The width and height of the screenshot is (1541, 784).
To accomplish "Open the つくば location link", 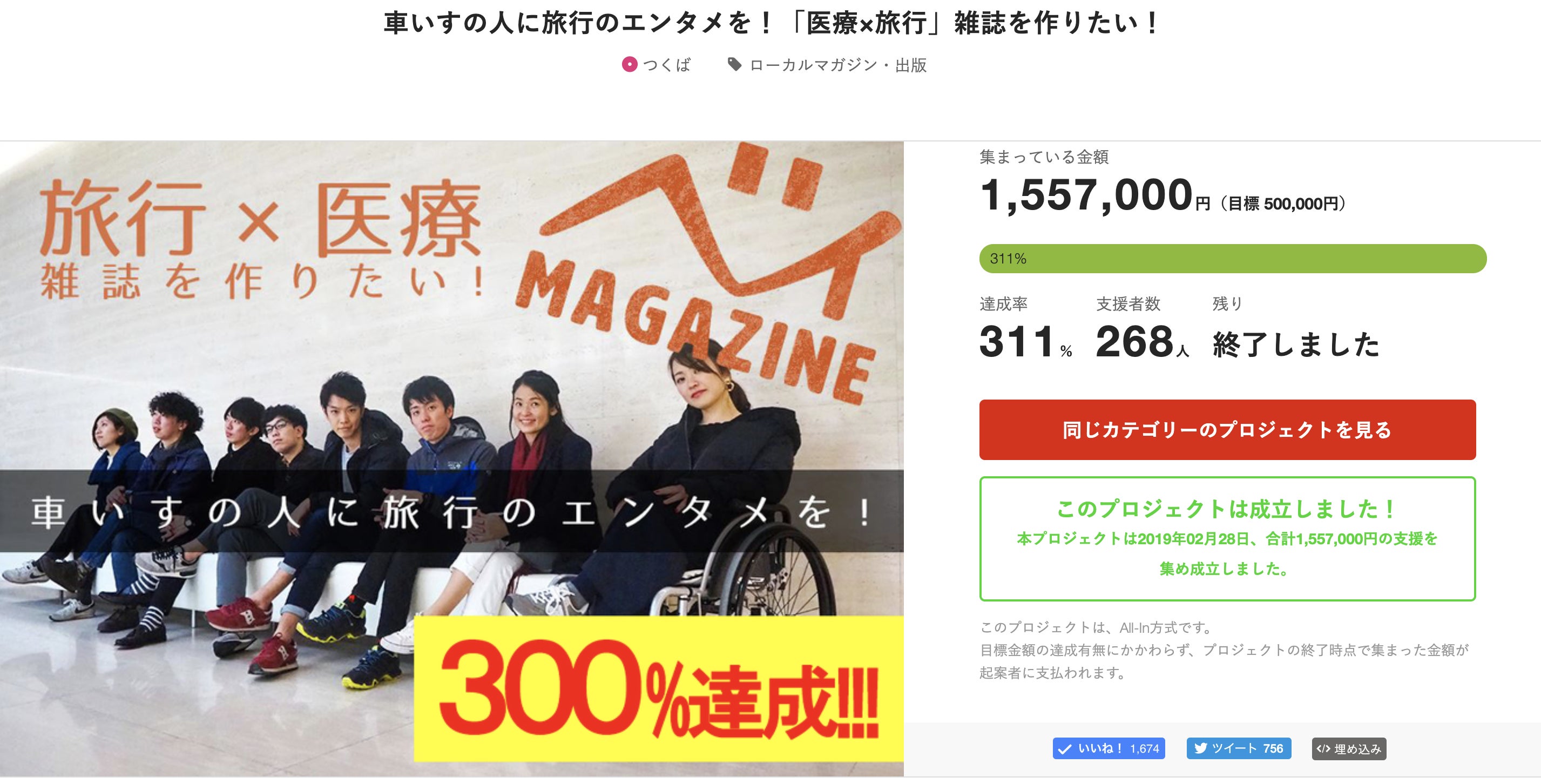I will point(667,65).
